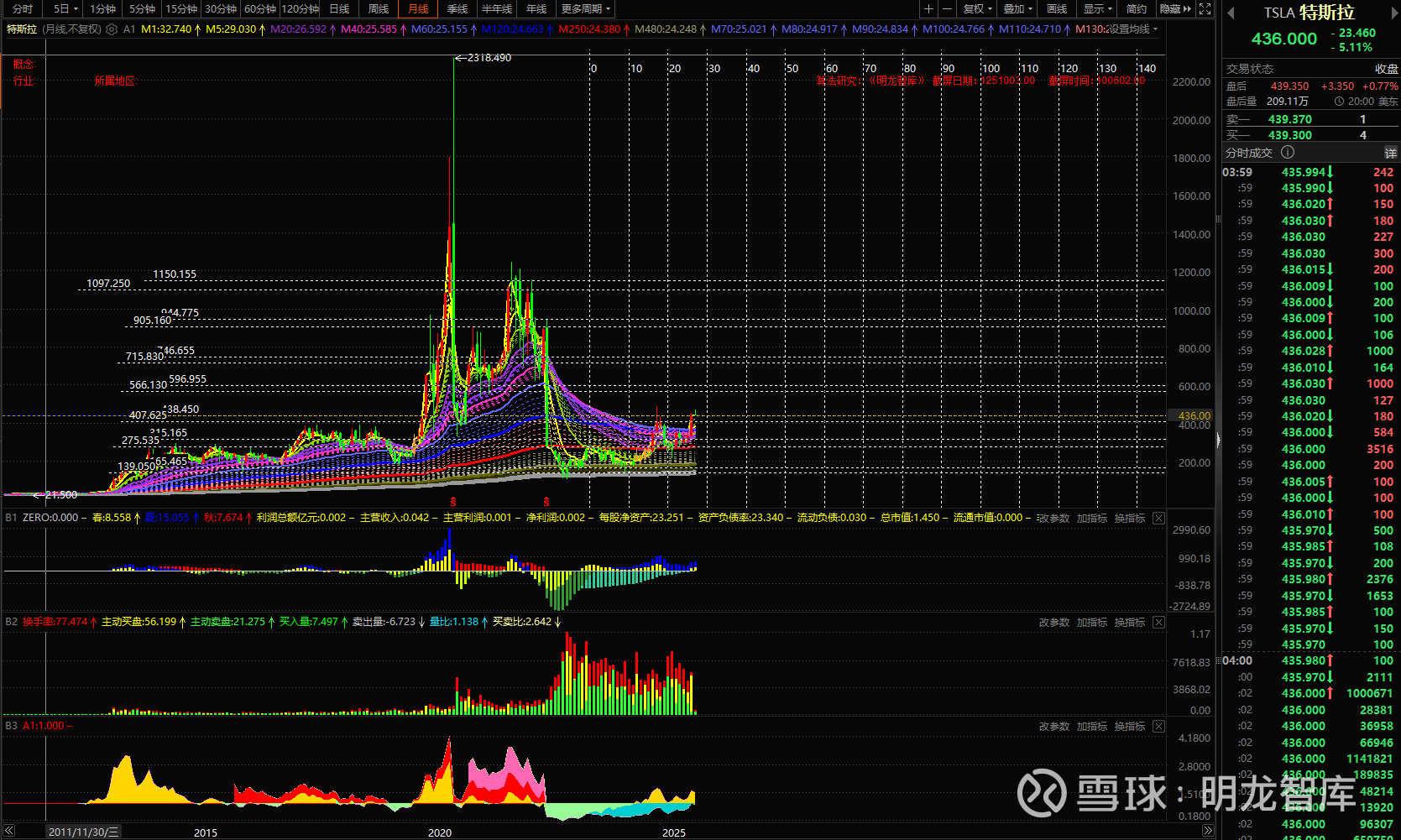Click 改参数 in the B2 panel
The height and width of the screenshot is (840, 1401).
point(1053,623)
